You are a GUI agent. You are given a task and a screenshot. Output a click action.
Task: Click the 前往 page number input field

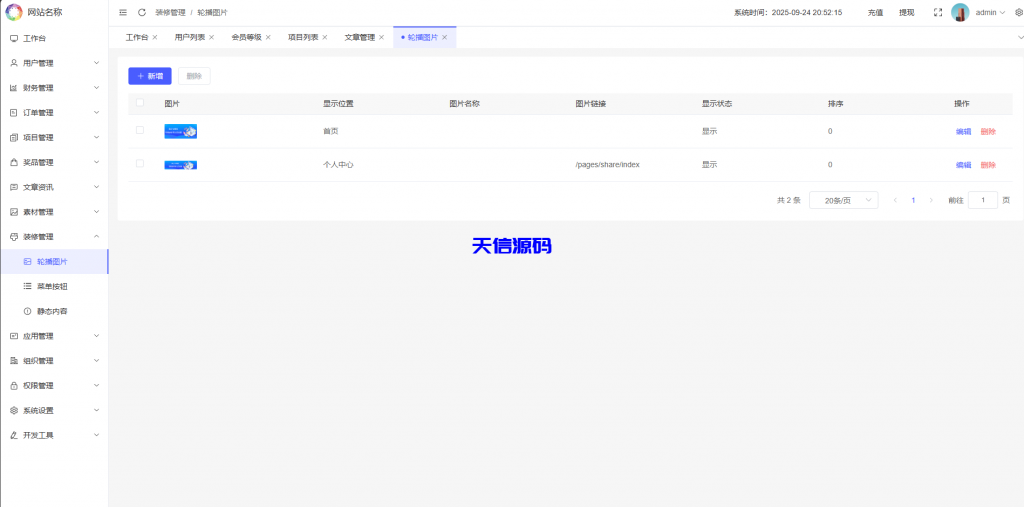click(x=982, y=200)
